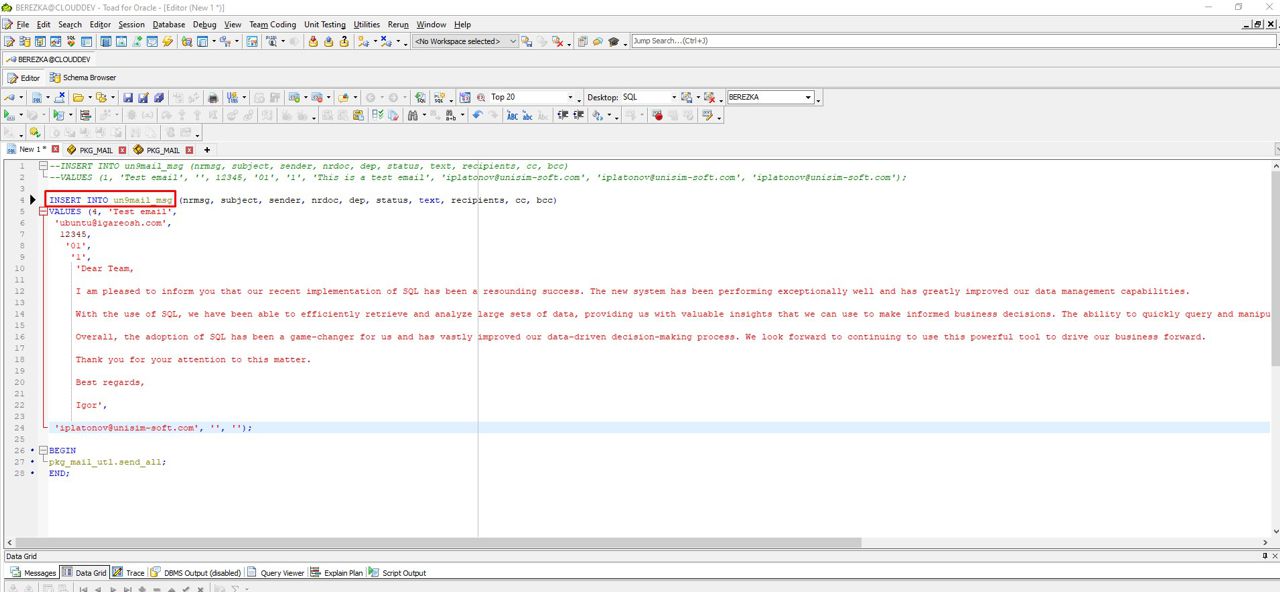Open the workspace selection dropdown
Viewport: 1280px width, 592px height.
coord(513,41)
